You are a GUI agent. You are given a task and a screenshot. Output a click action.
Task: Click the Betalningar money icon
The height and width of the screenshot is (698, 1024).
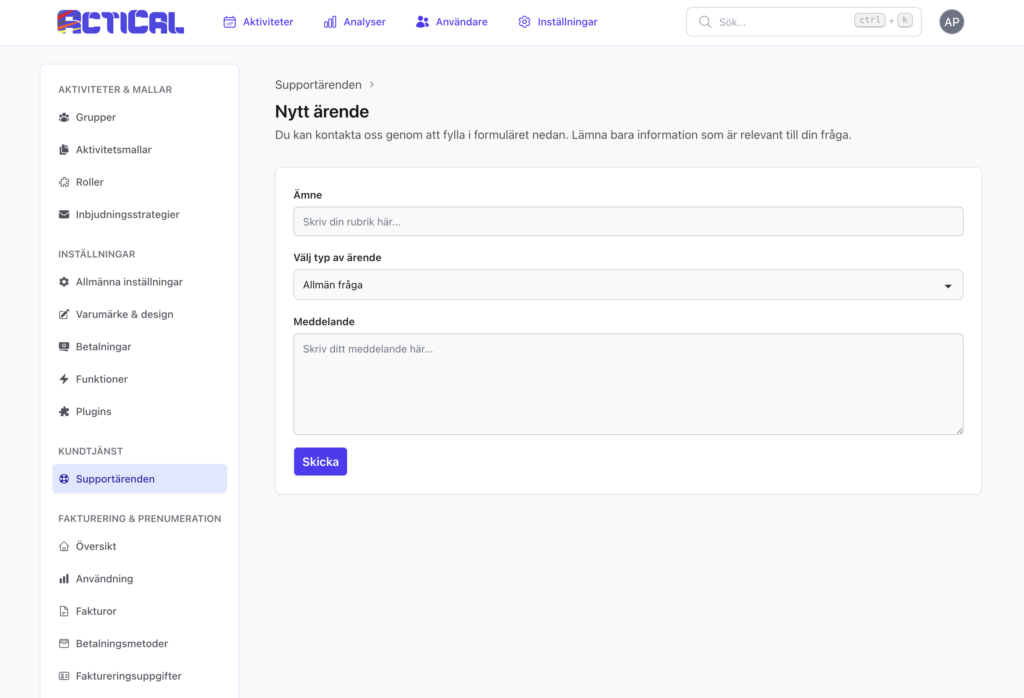pos(64,347)
